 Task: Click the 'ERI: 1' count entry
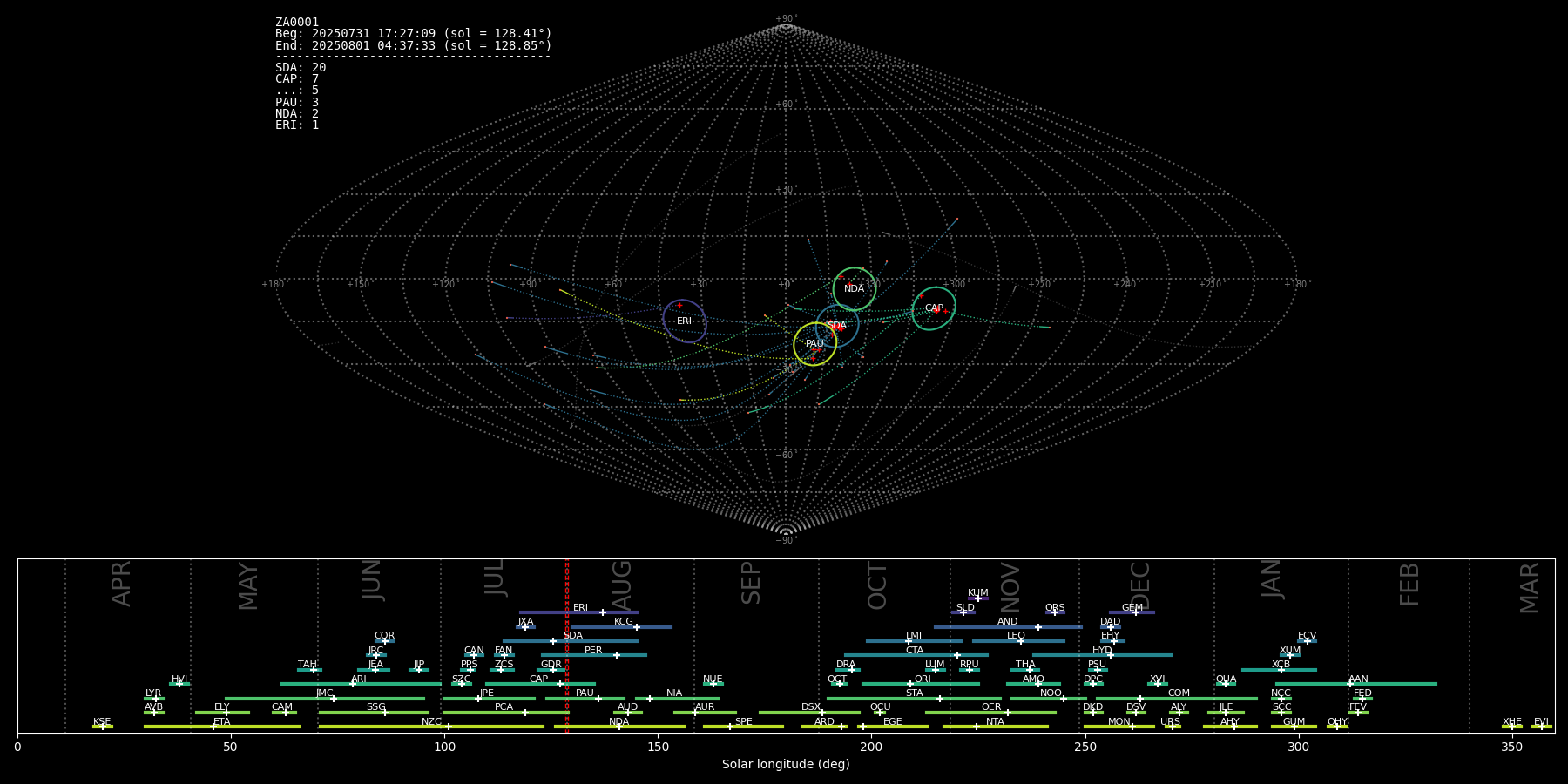point(297,125)
